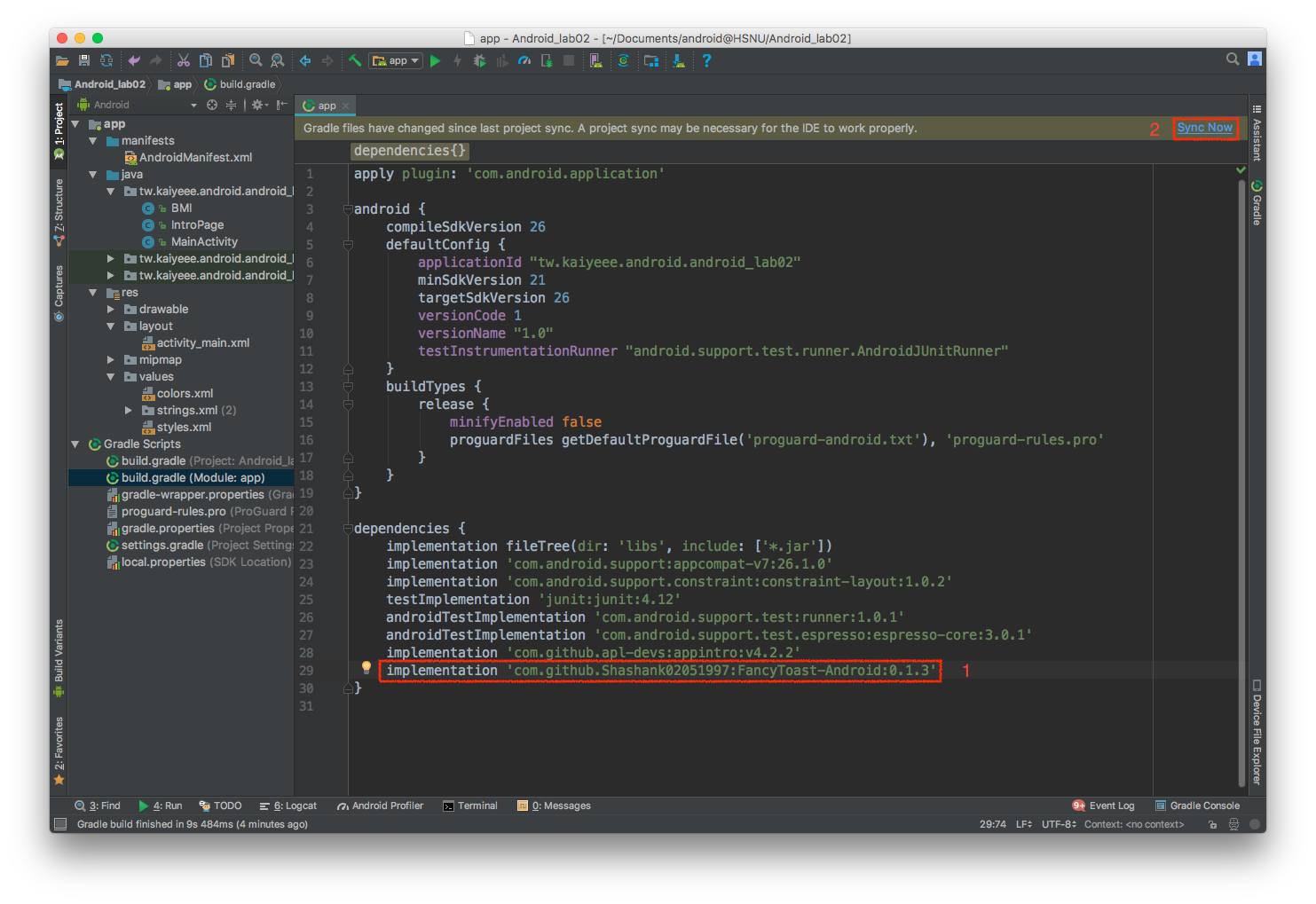Viewport: 1316px width, 904px height.
Task: Toggle the Project tool window tab
Action: (59, 130)
